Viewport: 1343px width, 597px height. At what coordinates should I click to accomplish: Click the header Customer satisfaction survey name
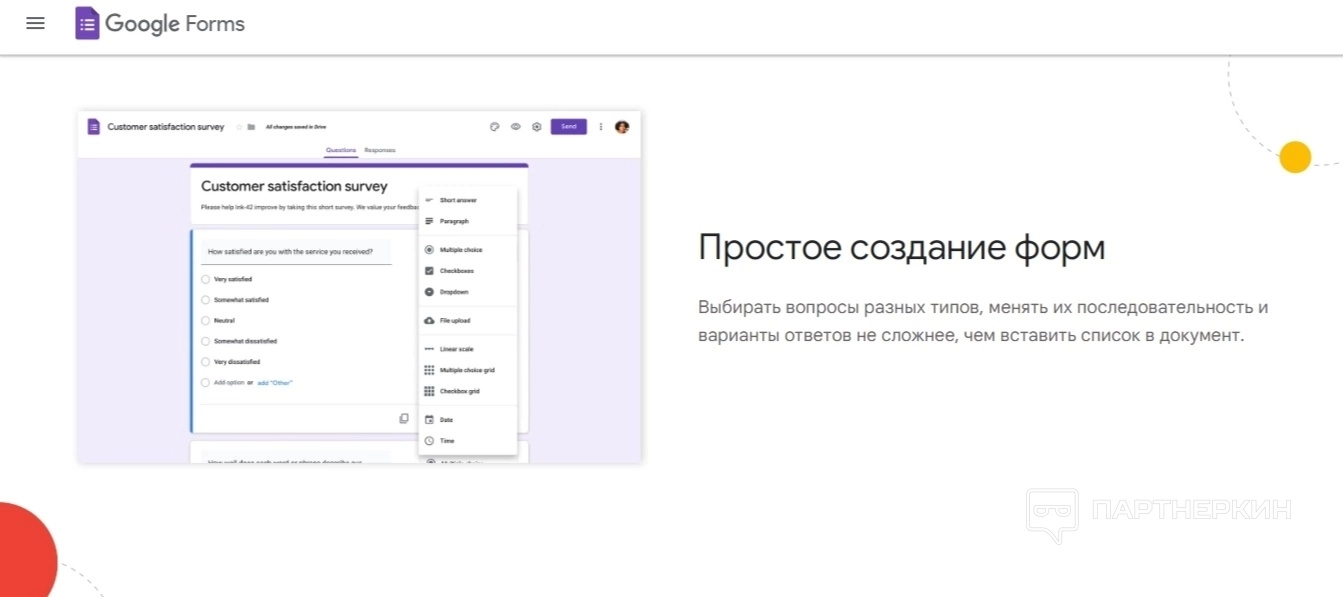click(x=166, y=127)
